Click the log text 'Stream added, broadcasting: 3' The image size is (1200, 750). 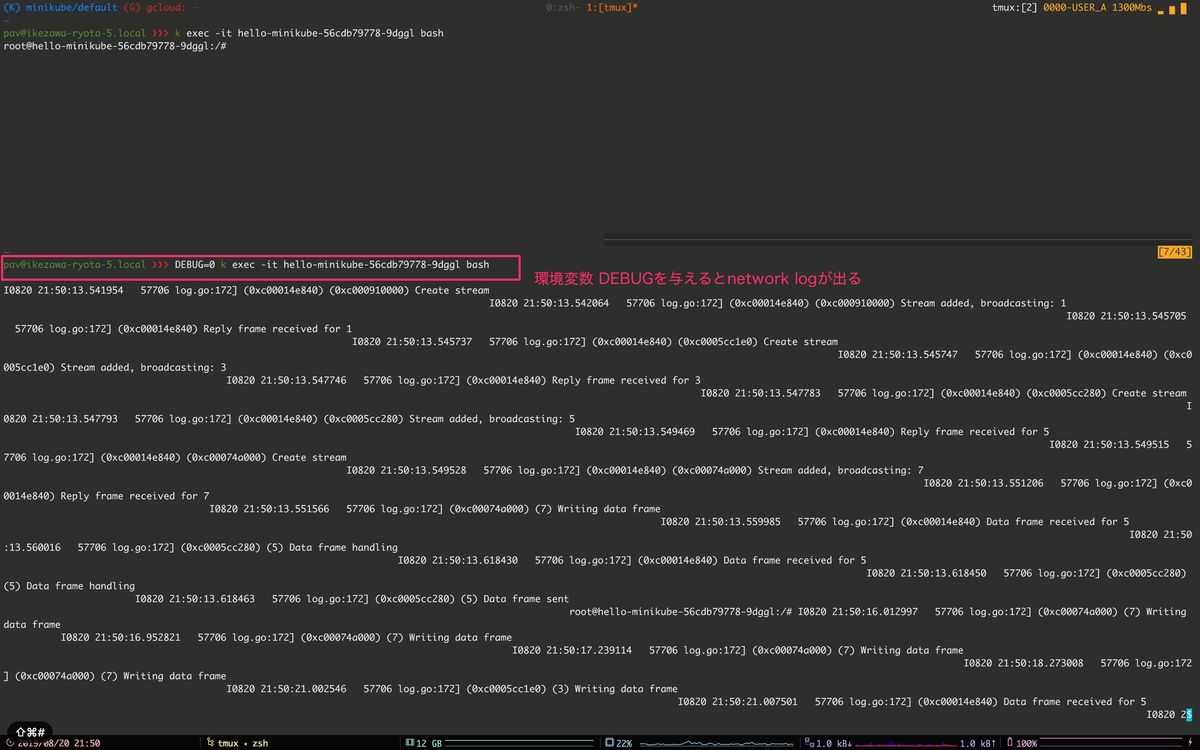click(x=143, y=367)
